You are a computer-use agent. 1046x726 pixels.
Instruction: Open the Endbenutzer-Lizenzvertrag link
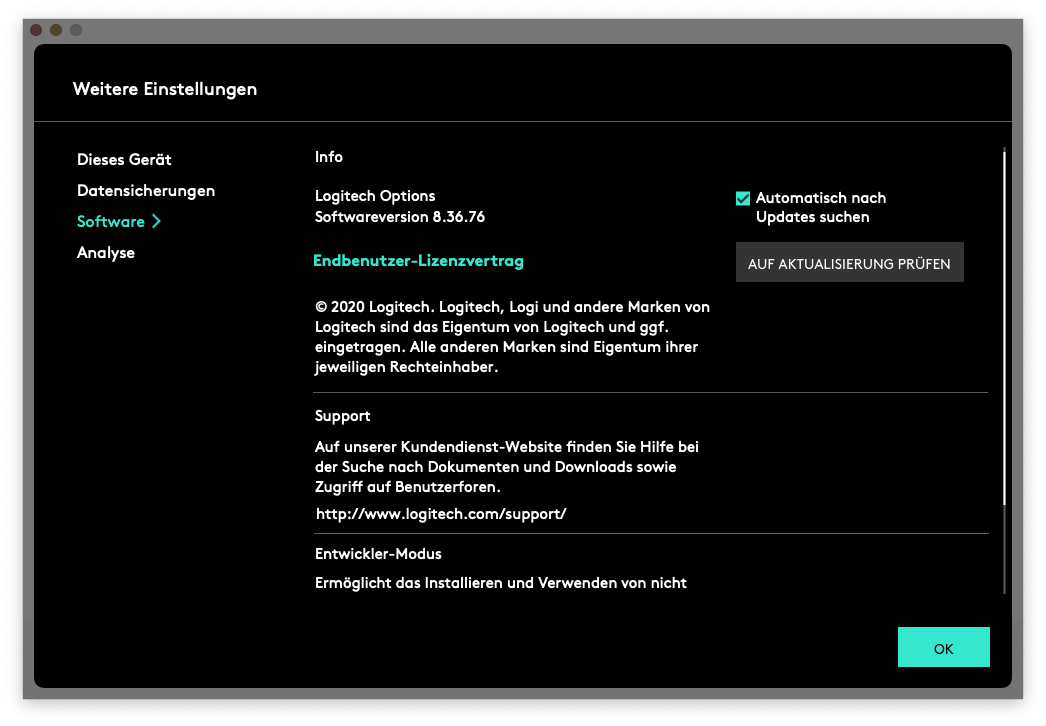[418, 261]
